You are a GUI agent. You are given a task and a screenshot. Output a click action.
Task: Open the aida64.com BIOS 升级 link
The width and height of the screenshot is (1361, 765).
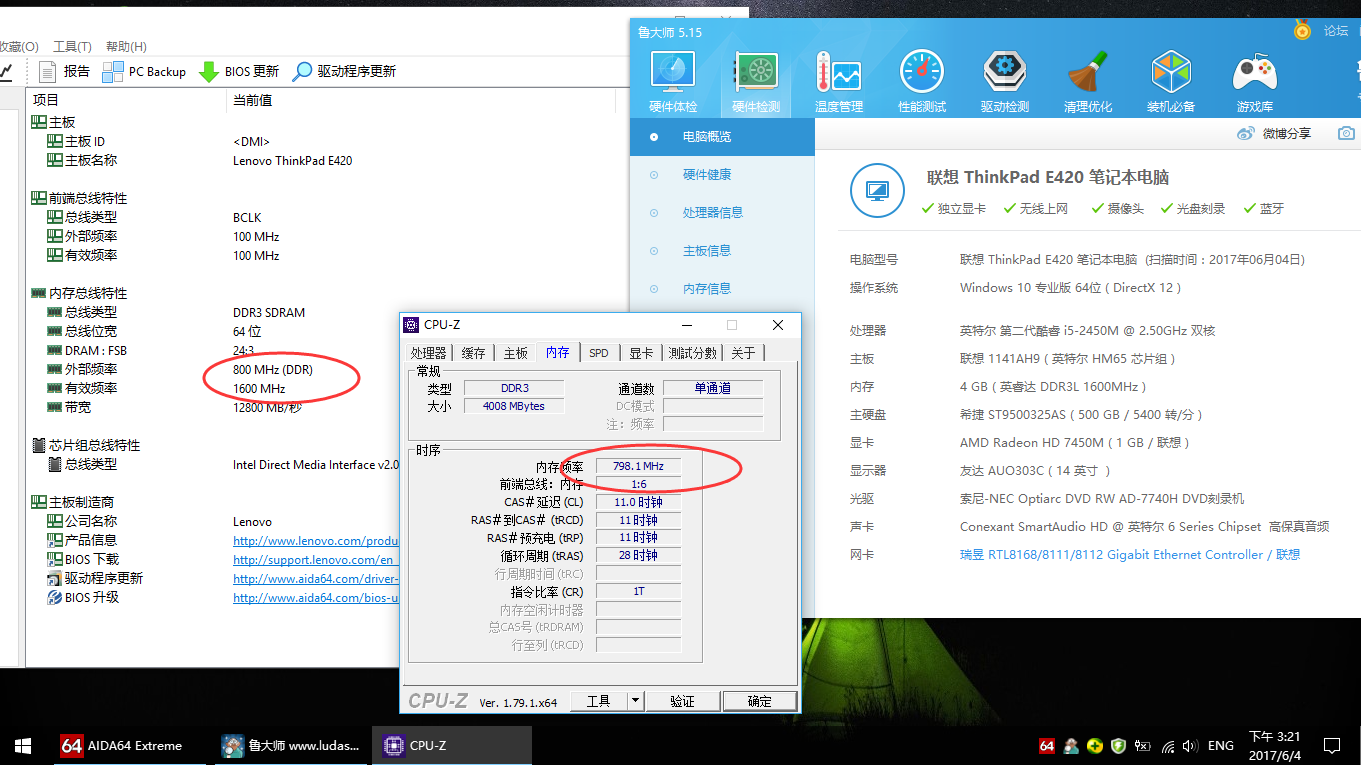(316, 598)
